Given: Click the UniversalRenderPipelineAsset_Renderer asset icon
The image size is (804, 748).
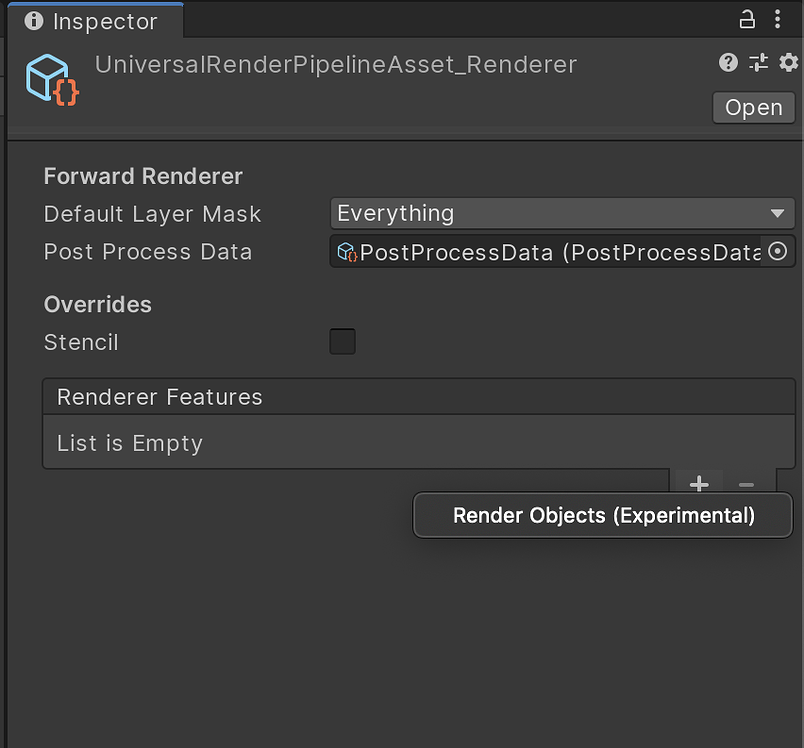Looking at the screenshot, I should pos(52,78).
